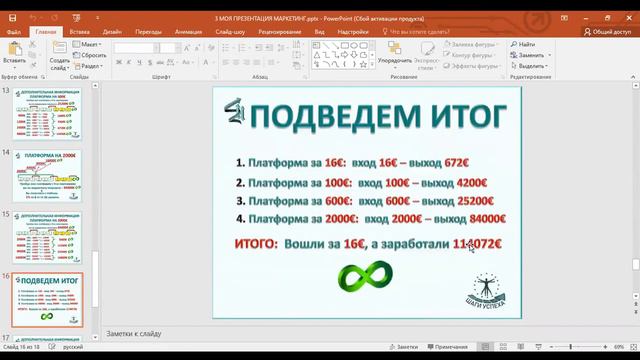Open the line spacing options
The width and height of the screenshot is (640, 360).
coord(281,48)
